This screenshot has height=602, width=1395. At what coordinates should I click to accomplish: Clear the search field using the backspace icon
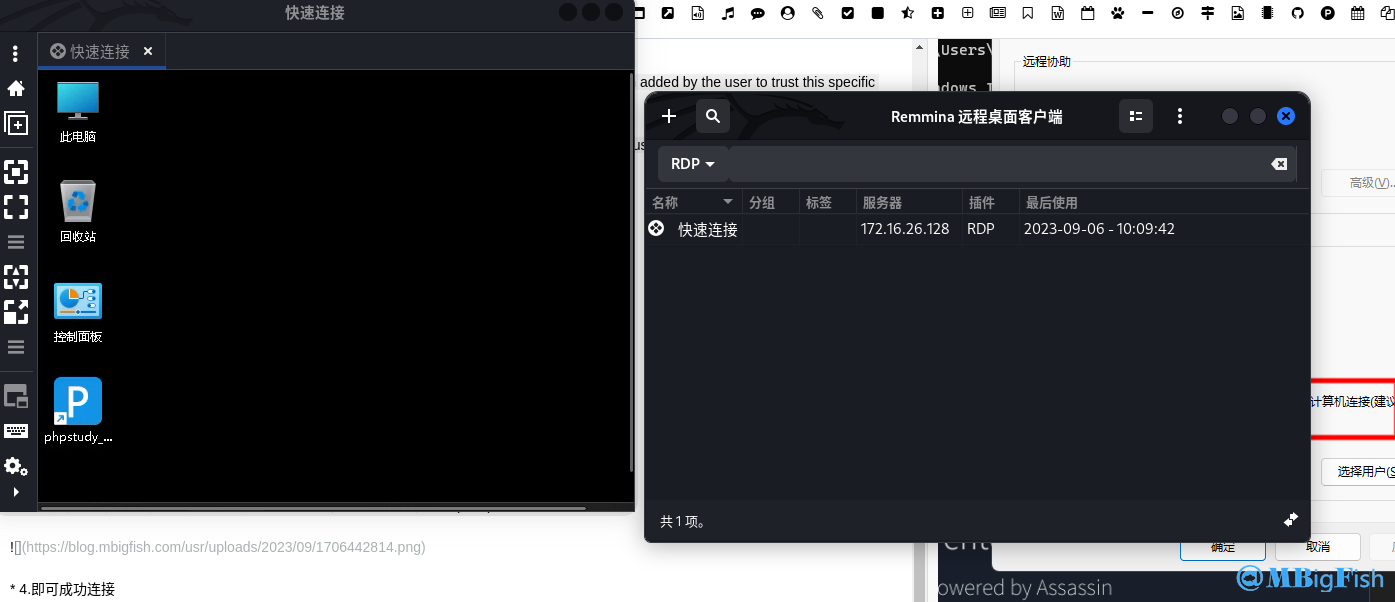tap(1279, 163)
